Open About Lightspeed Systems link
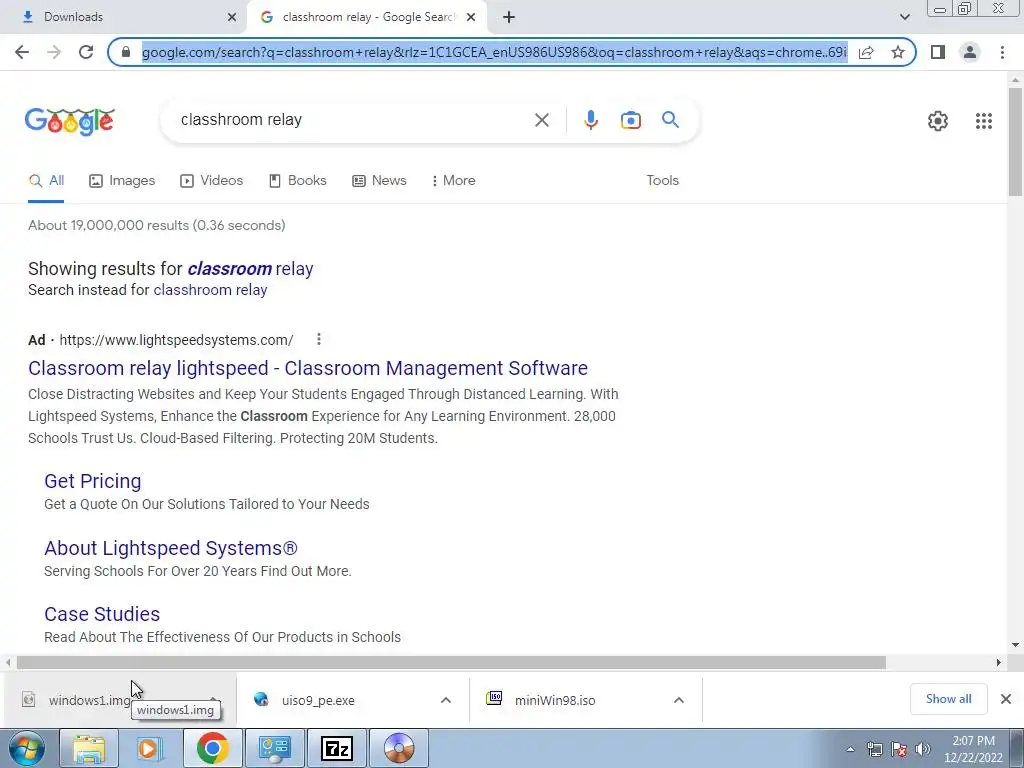This screenshot has height=768, width=1024. (170, 548)
